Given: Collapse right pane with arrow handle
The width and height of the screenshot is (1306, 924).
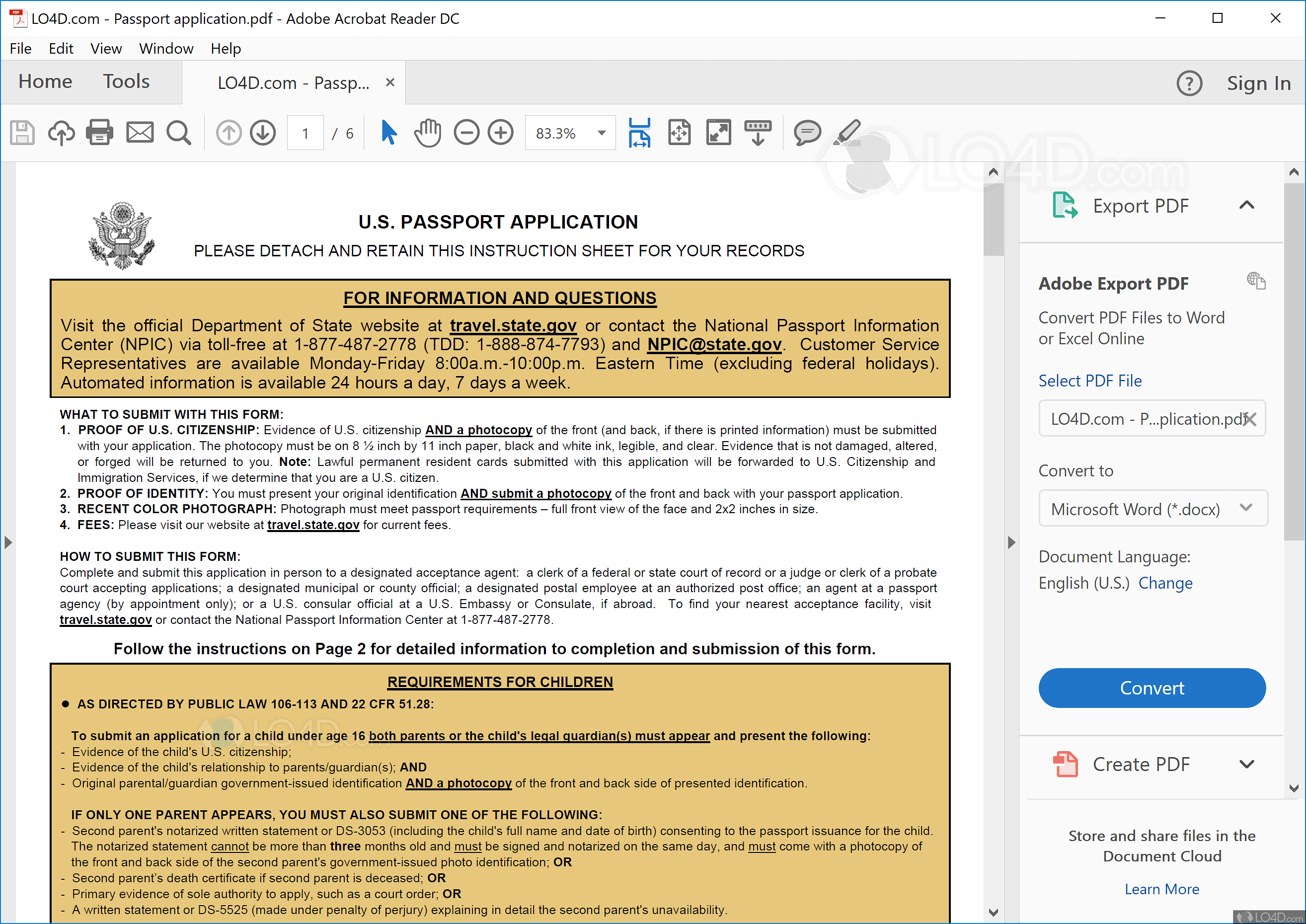Looking at the screenshot, I should 1011,542.
